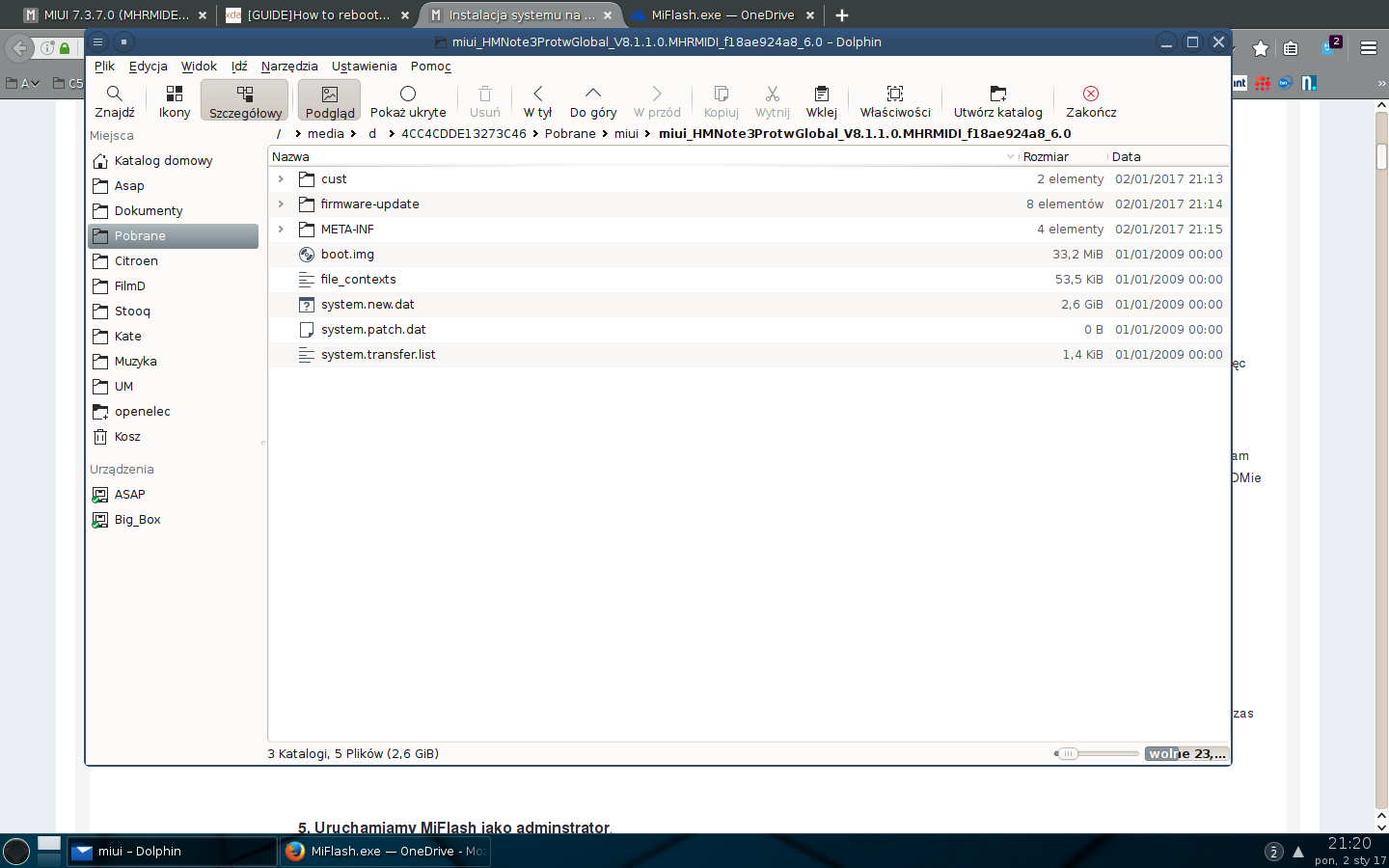Open the Narzędzia menu
The image size is (1389, 868).
pos(289,67)
